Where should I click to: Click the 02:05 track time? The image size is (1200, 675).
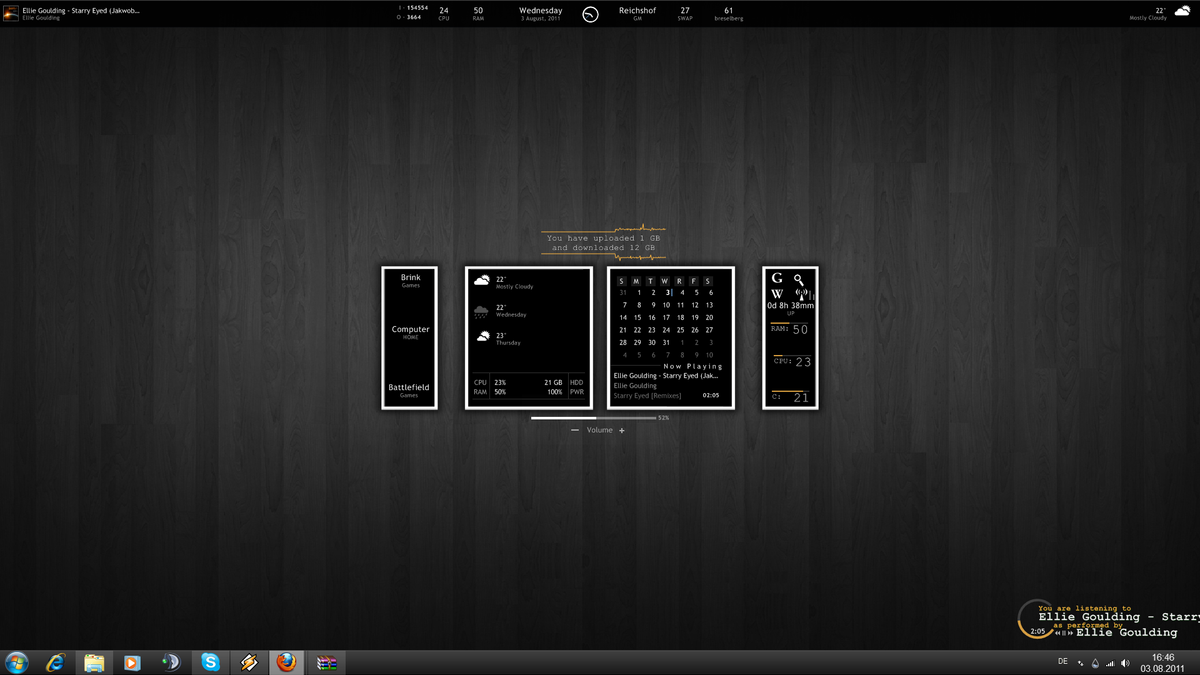[711, 395]
